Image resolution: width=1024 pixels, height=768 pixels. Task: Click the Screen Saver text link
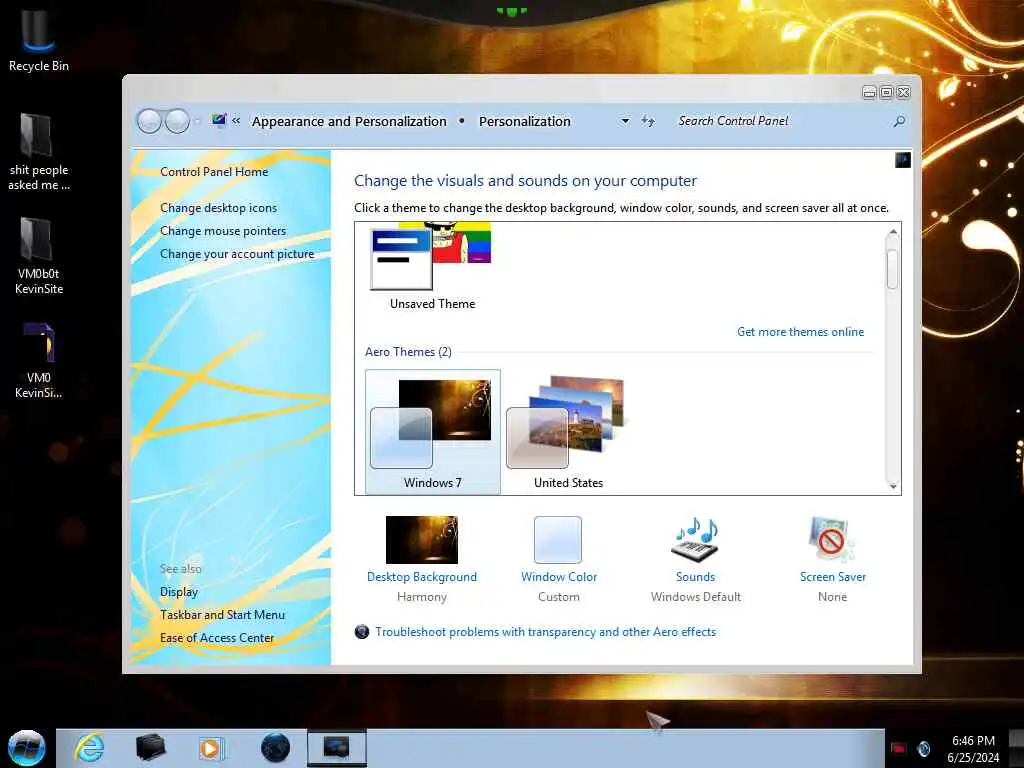(x=833, y=577)
